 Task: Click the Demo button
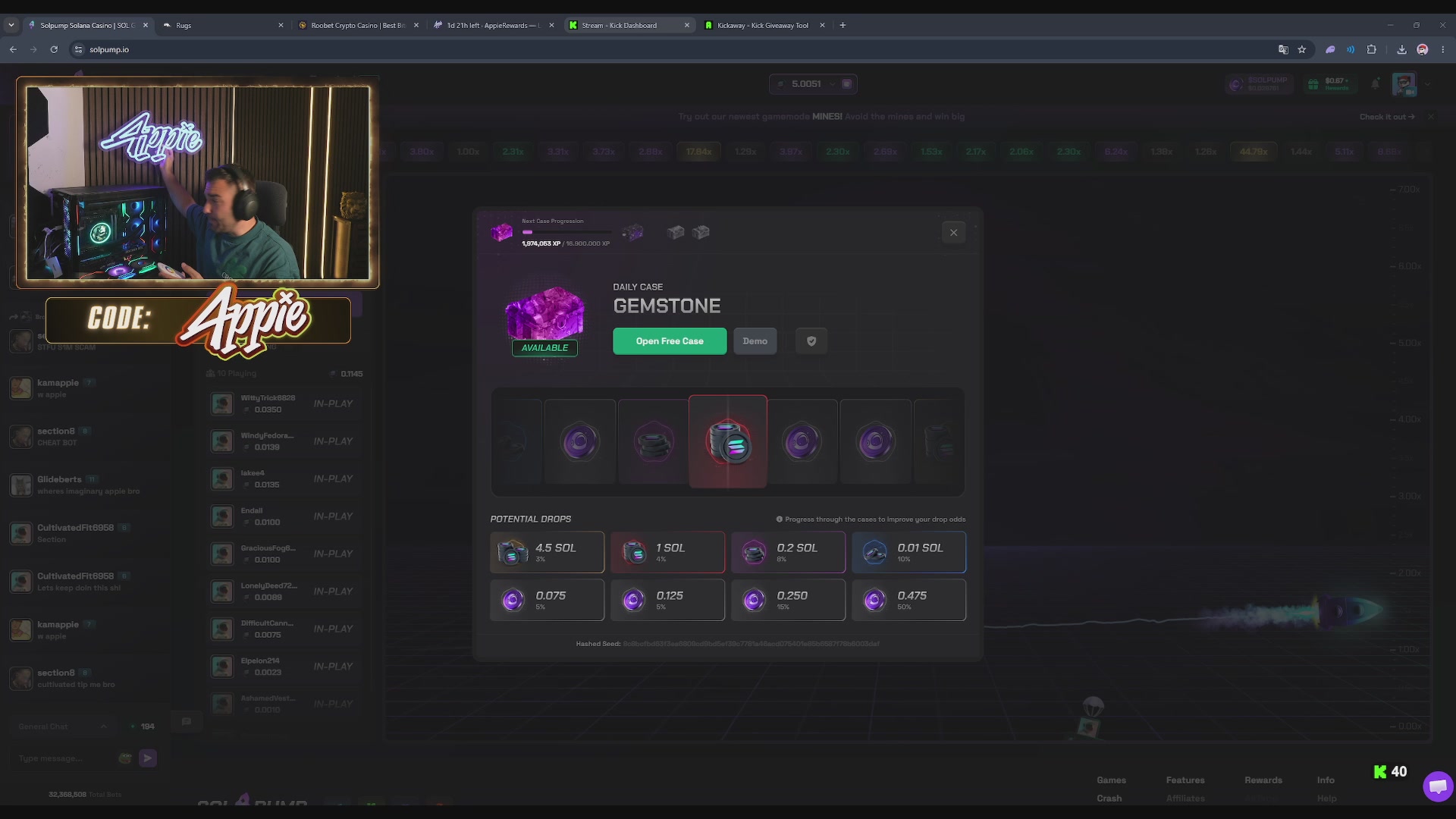click(x=755, y=341)
